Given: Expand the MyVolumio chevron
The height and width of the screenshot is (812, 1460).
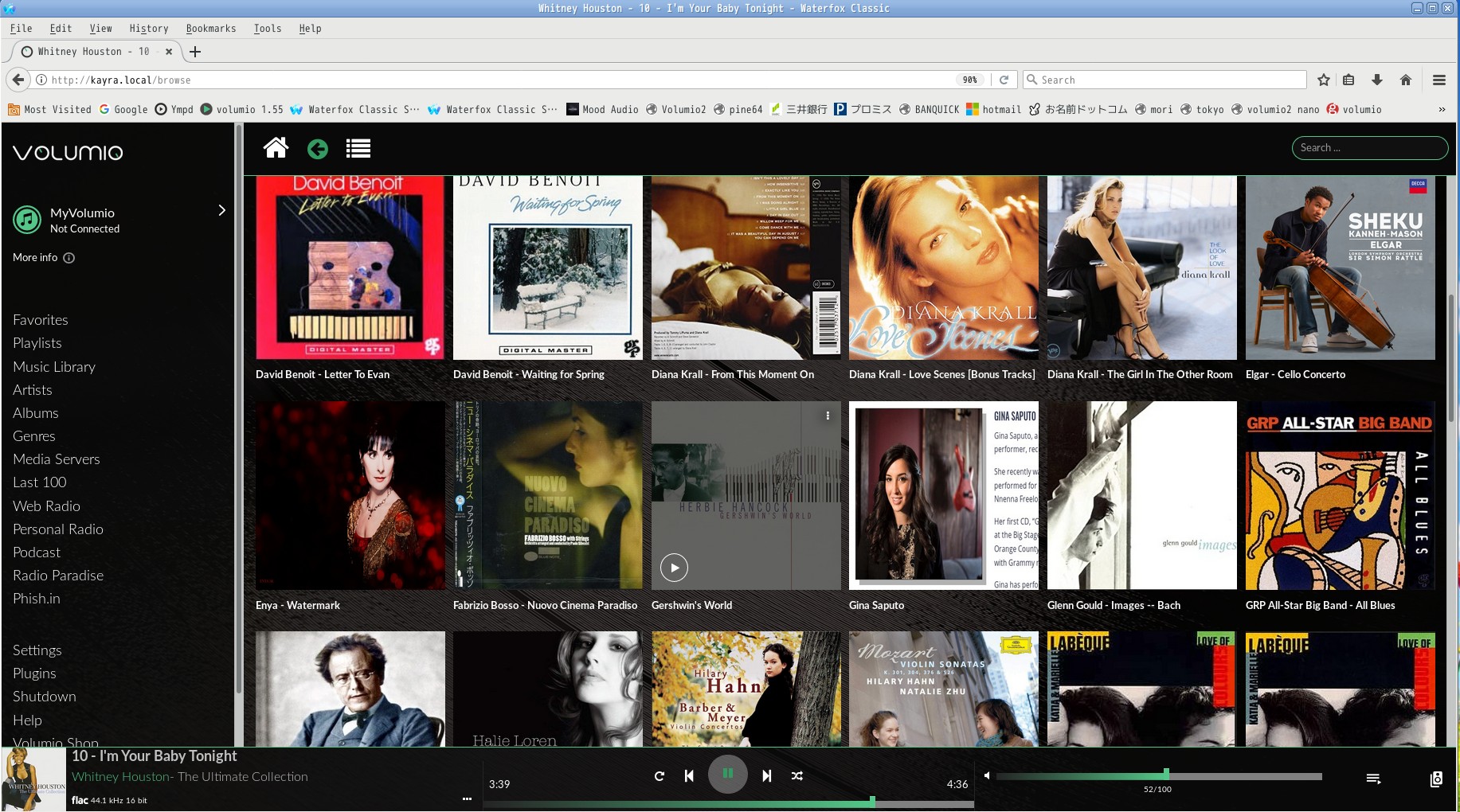Looking at the screenshot, I should coord(221,210).
